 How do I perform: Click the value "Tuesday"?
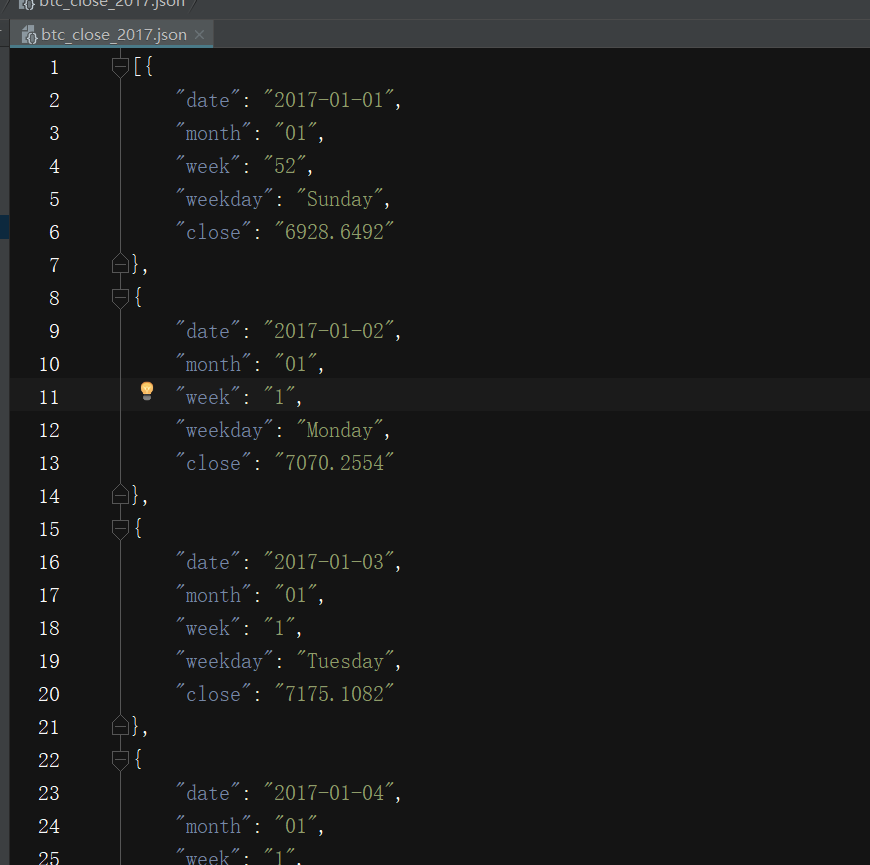(x=345, y=661)
